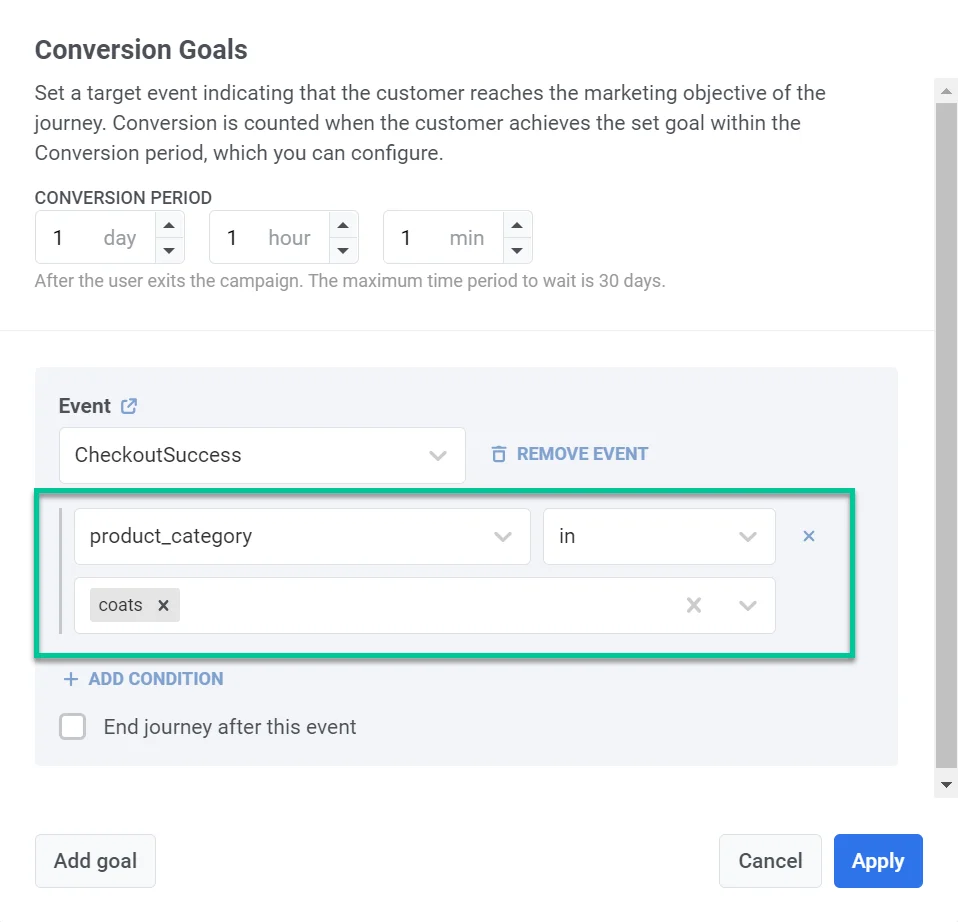Increase the hour value with the up arrow

coord(343,225)
